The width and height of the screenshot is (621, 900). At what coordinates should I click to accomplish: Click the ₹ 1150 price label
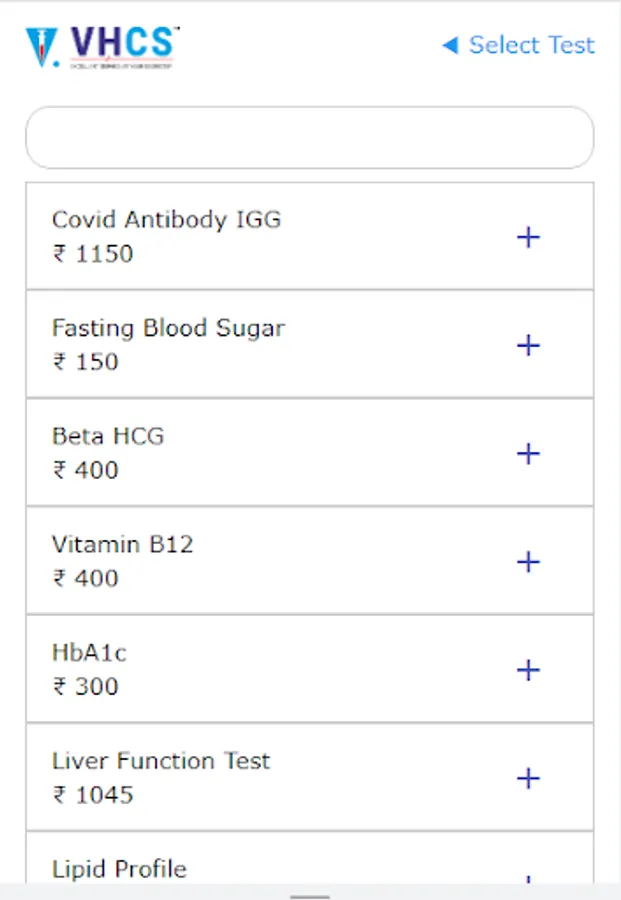(x=93, y=254)
